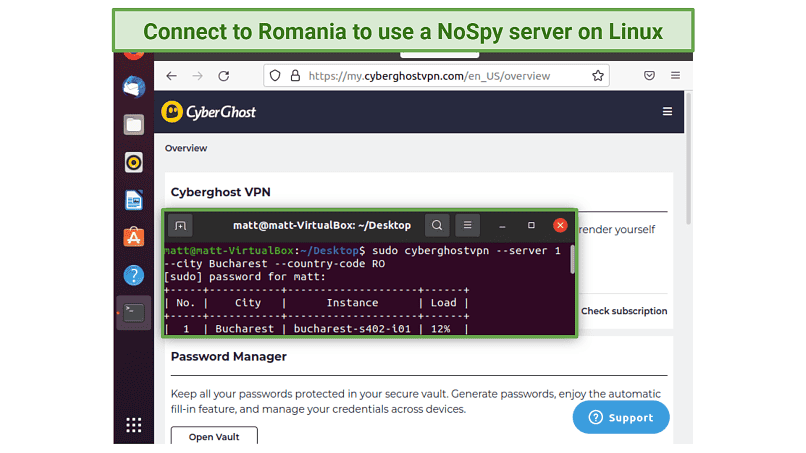This screenshot has height=453, width=806.
Task: Click the Overview breadcrumb text
Action: 186,148
